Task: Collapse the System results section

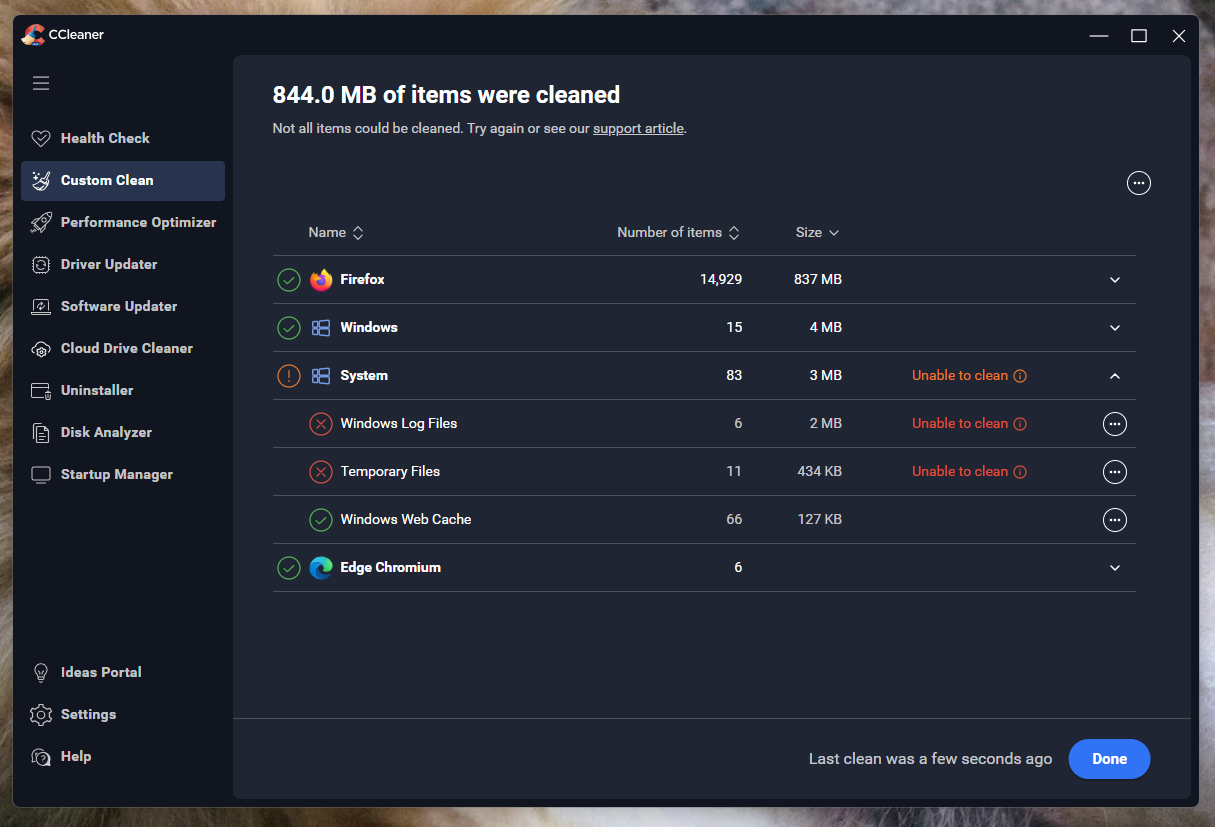Action: 1115,376
